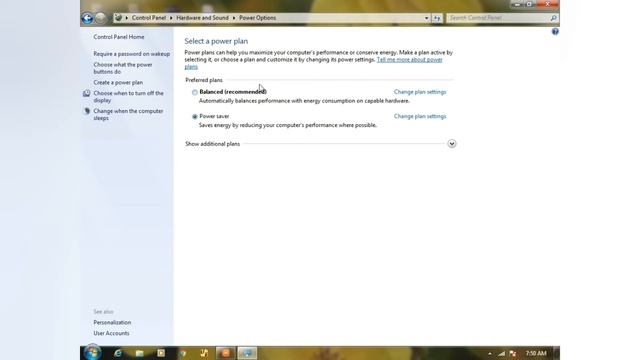This screenshot has width=640, height=360.
Task: Open Tell me more about power plans
Action: pos(409,60)
